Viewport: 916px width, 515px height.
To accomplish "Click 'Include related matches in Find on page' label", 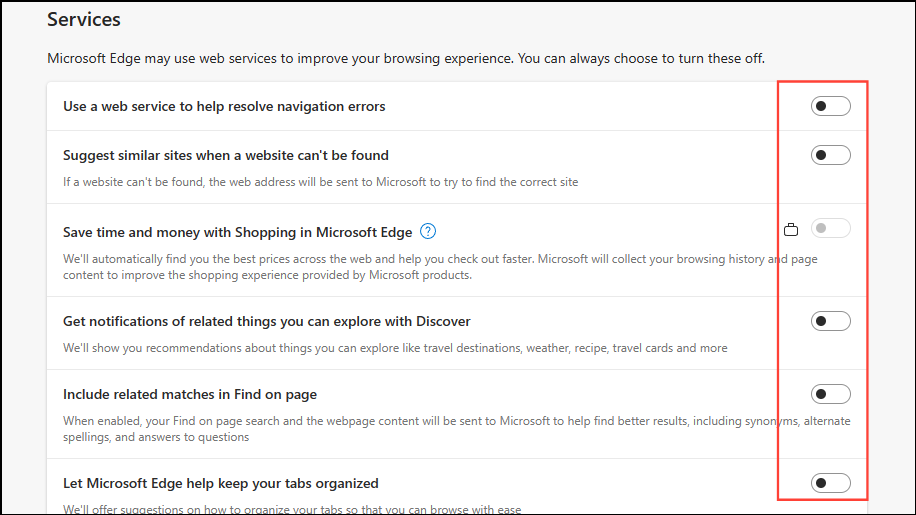I will [190, 394].
